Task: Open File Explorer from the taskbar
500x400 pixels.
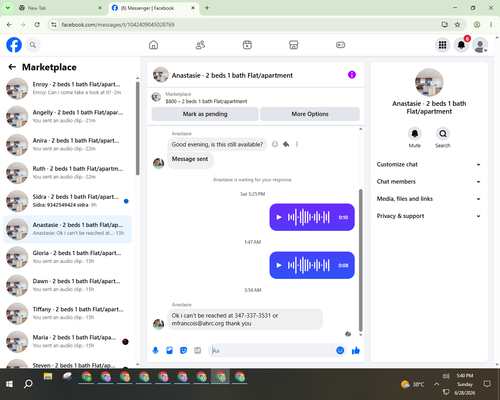Action: click(x=48, y=377)
